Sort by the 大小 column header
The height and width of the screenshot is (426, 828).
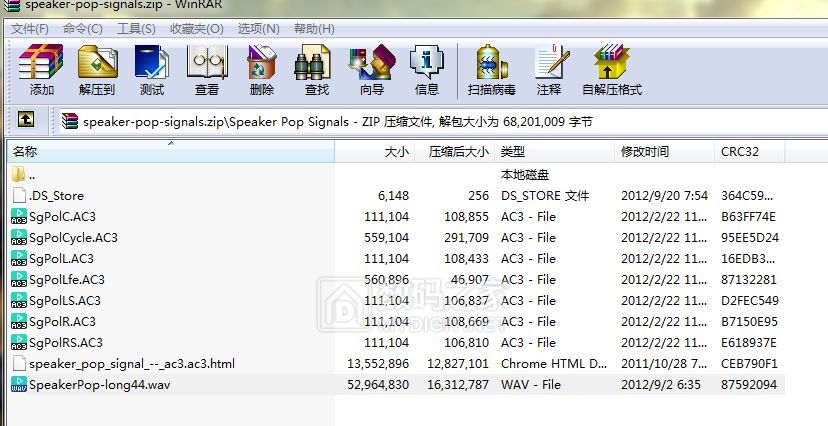coord(375,152)
